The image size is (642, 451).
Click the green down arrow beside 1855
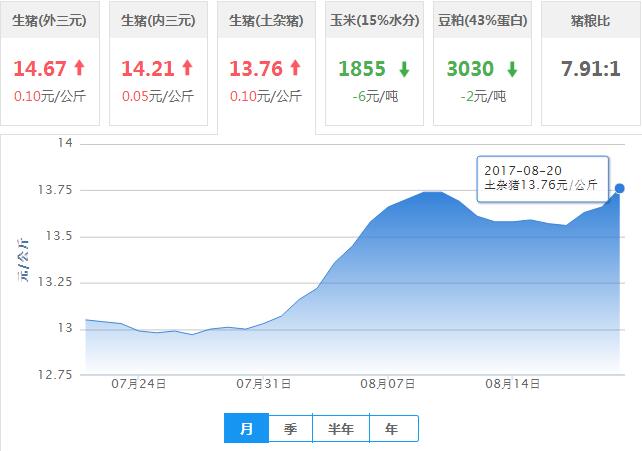(404, 69)
